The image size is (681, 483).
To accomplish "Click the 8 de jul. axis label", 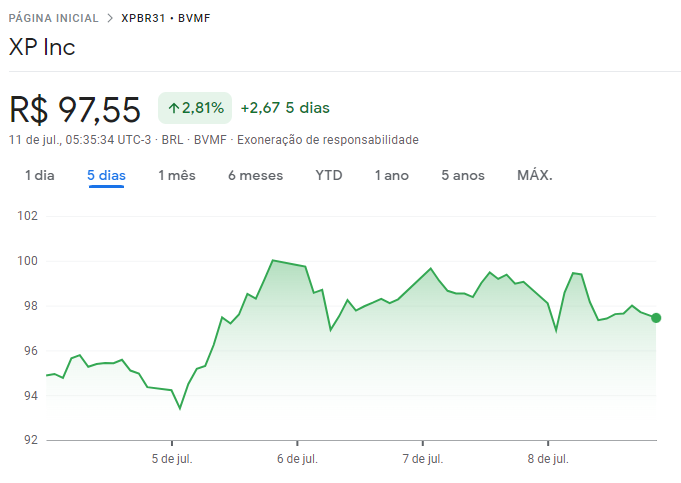I will [548, 459].
